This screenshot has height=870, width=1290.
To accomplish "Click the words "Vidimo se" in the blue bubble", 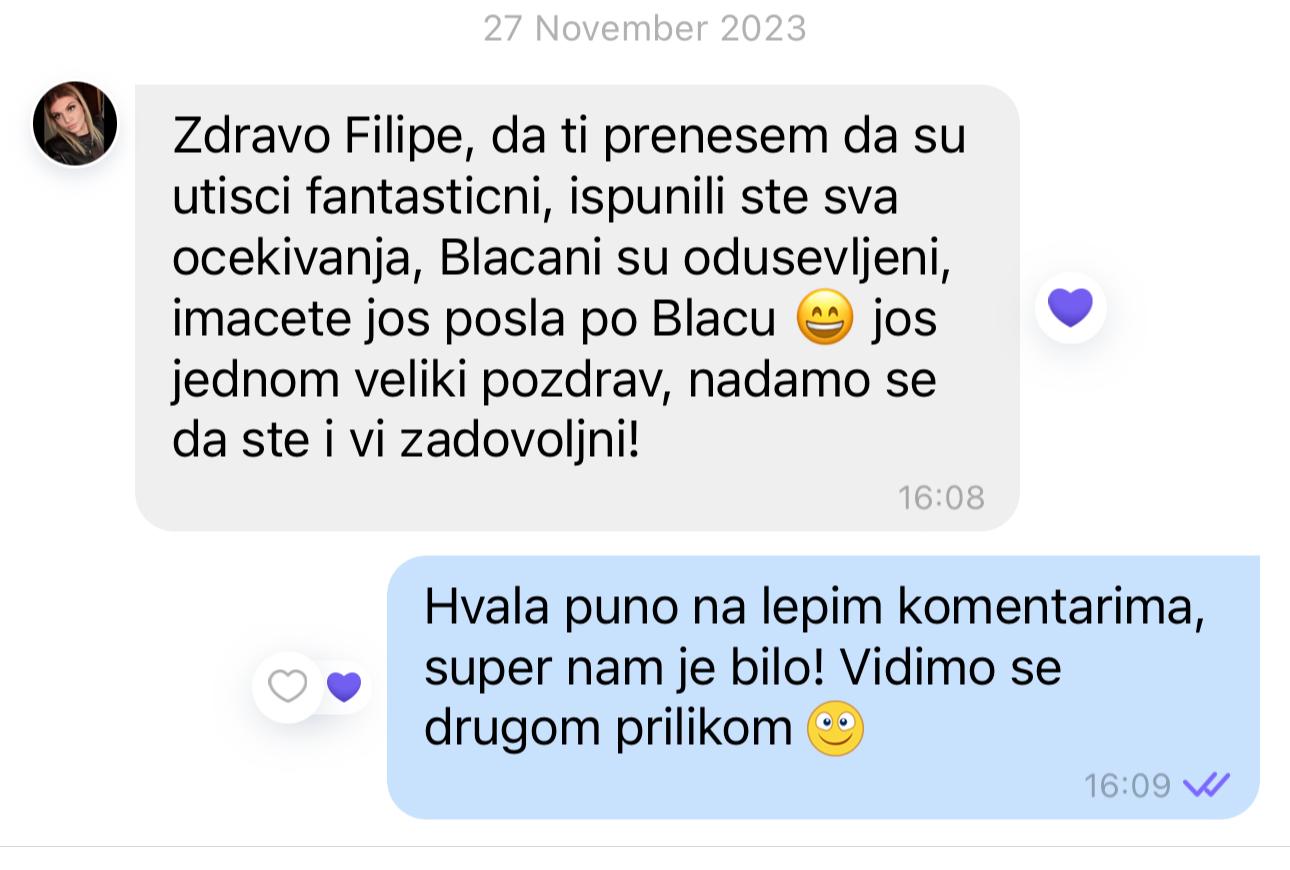I will coord(950,668).
